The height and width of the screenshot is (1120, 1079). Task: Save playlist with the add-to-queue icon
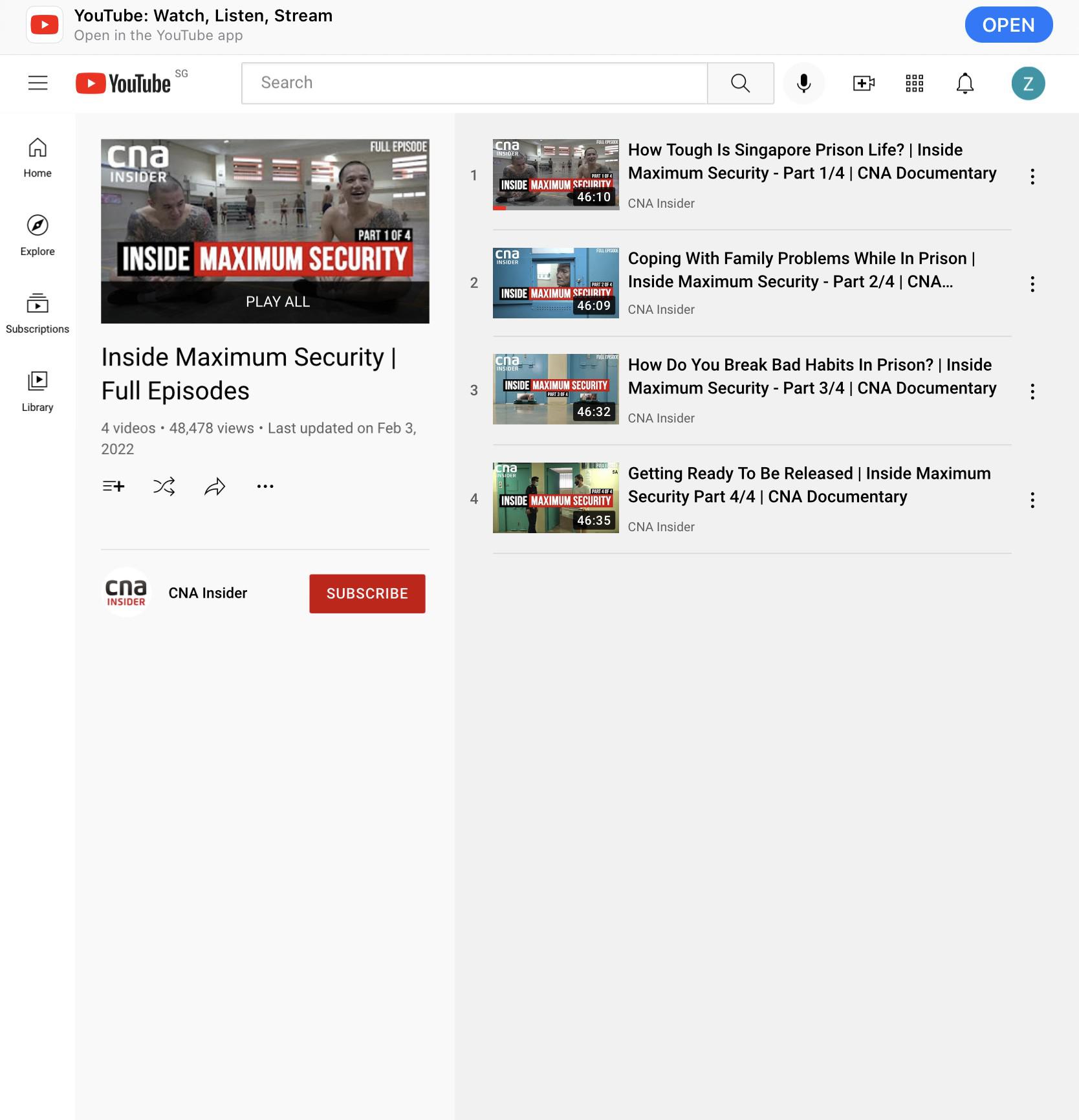[114, 486]
